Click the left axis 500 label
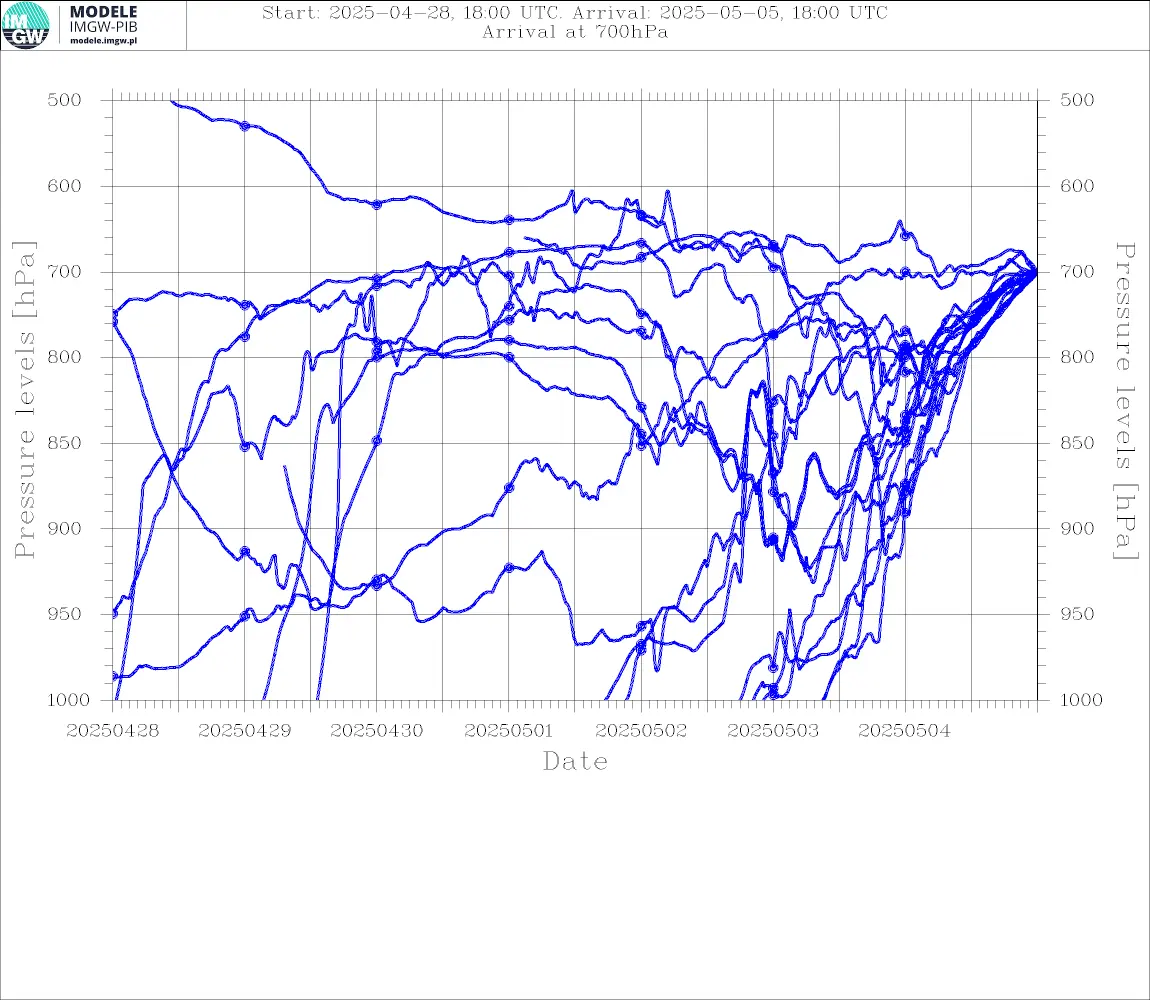 (65, 100)
